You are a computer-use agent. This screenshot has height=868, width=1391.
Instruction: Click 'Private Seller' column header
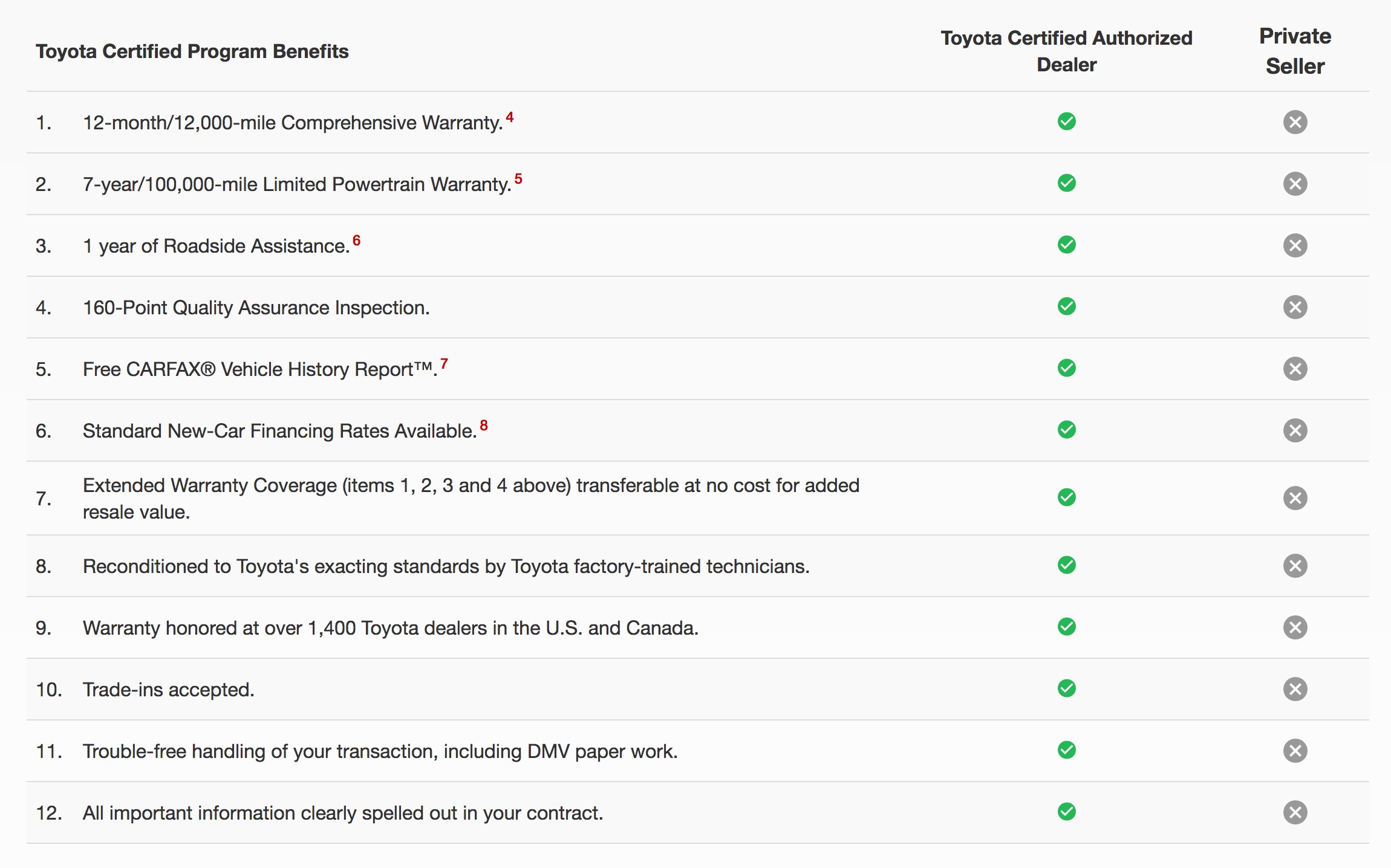coord(1295,51)
